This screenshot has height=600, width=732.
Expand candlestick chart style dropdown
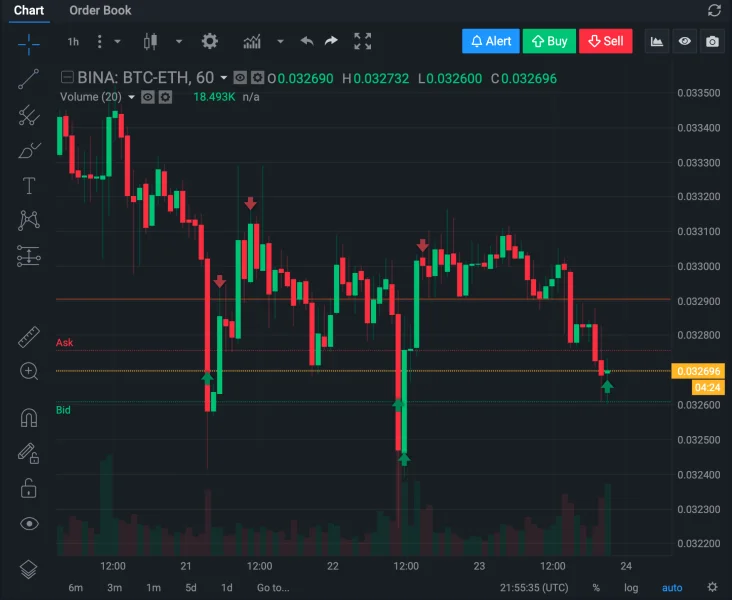click(178, 41)
